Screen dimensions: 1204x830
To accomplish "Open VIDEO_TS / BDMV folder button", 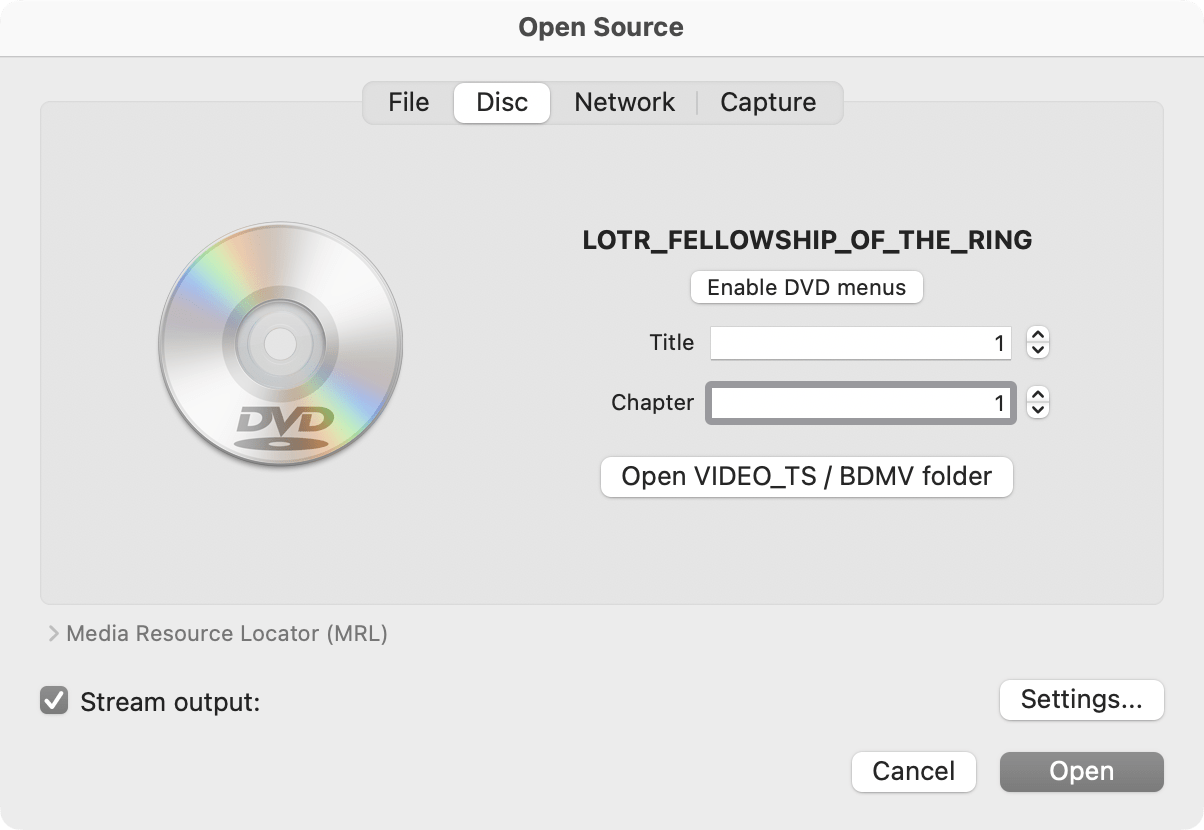I will (x=806, y=476).
